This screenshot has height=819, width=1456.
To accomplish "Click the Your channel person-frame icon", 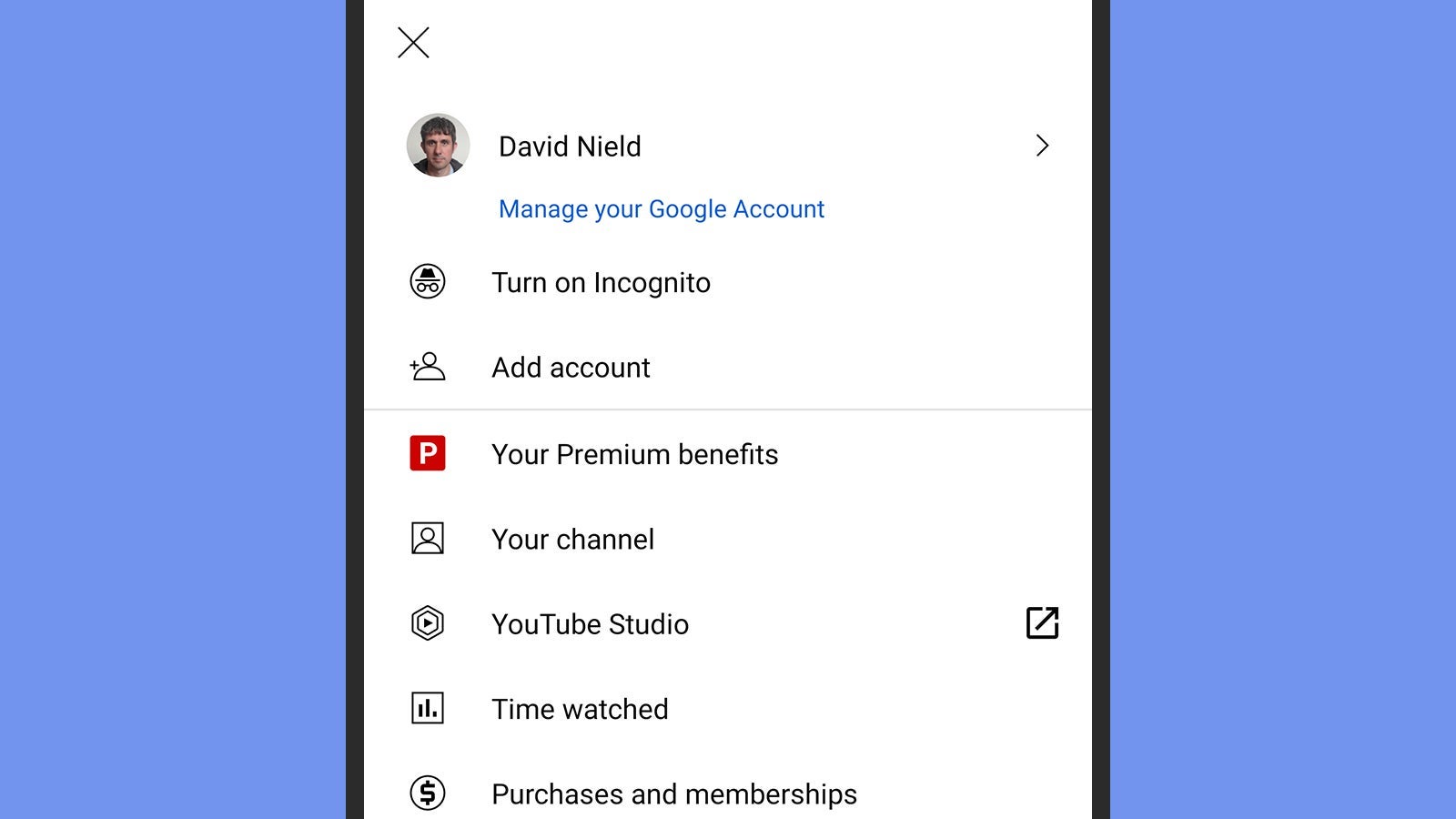I will click(429, 539).
